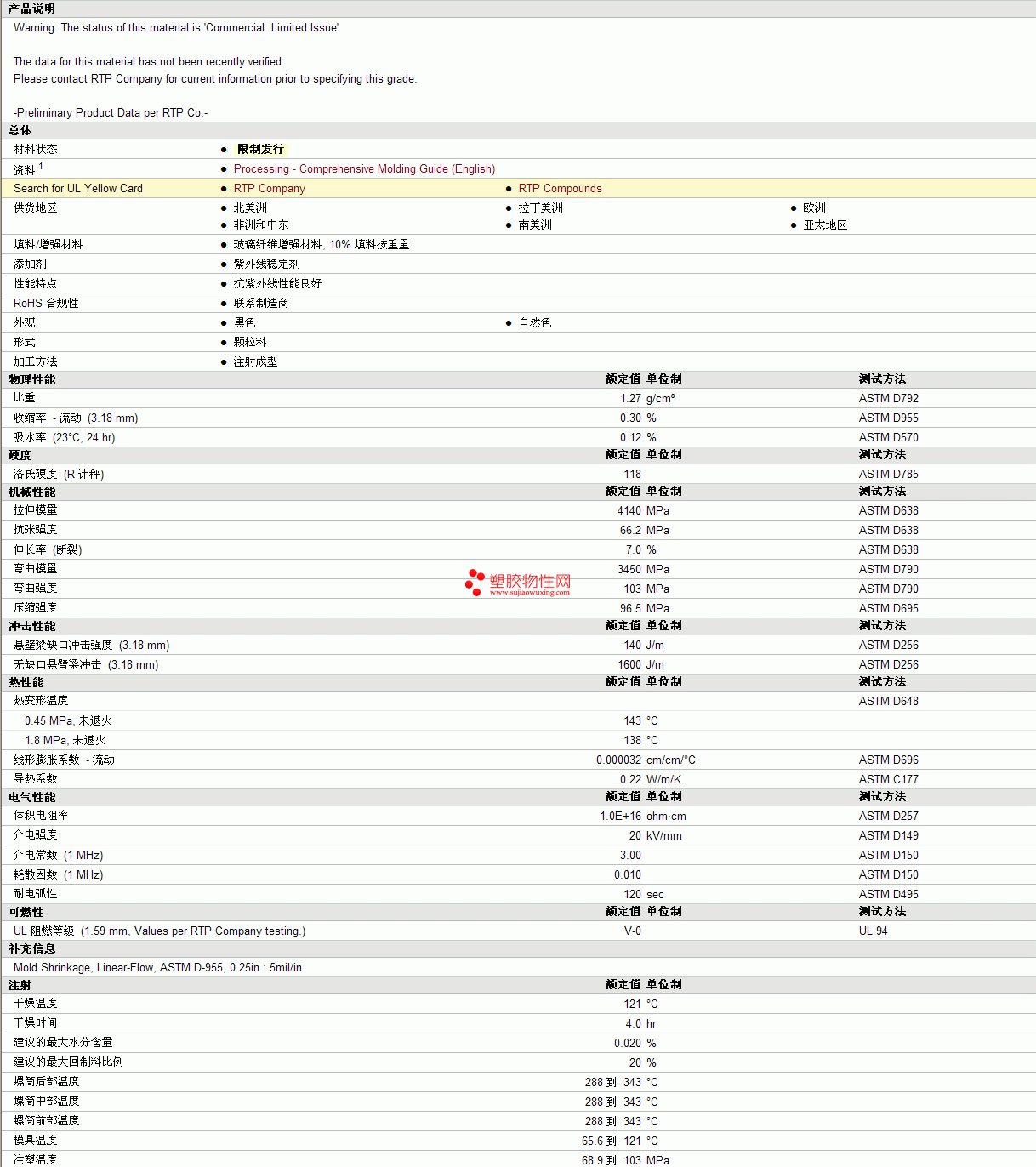
Task: Click the Commercial: Limited Issue warning line
Action: pos(175,27)
